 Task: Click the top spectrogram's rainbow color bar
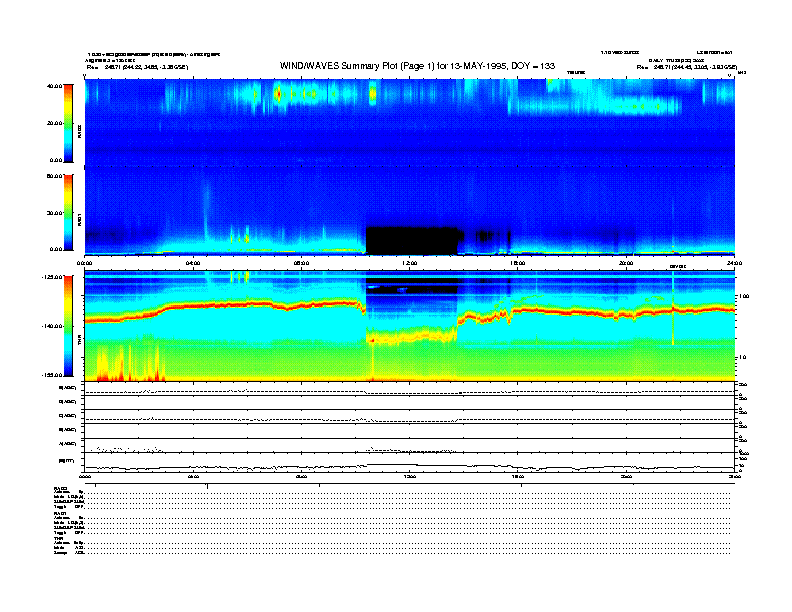pyautogui.click(x=68, y=124)
